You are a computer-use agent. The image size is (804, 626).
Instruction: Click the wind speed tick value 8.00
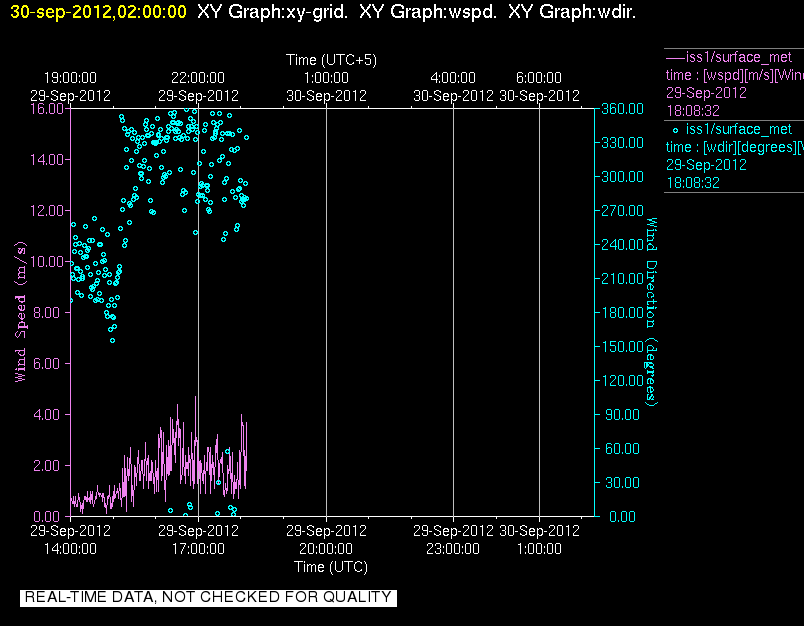[x=47, y=313]
